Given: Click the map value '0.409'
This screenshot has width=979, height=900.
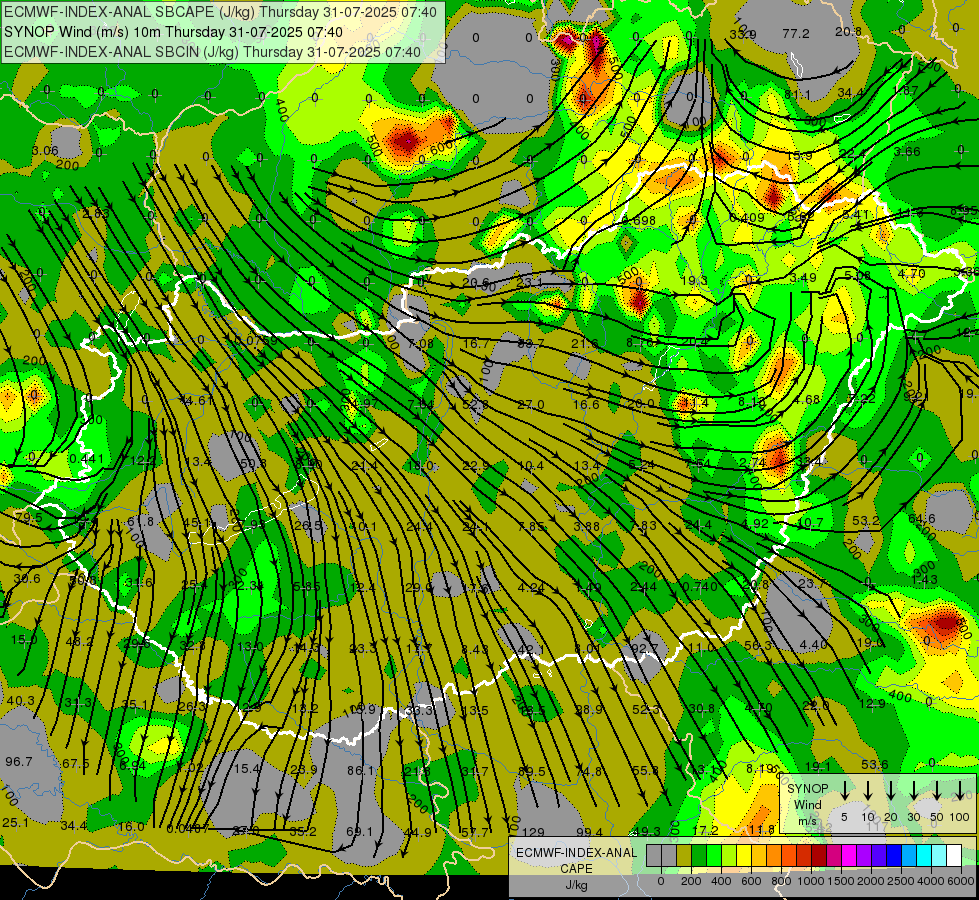Looking at the screenshot, I should click(x=747, y=218).
